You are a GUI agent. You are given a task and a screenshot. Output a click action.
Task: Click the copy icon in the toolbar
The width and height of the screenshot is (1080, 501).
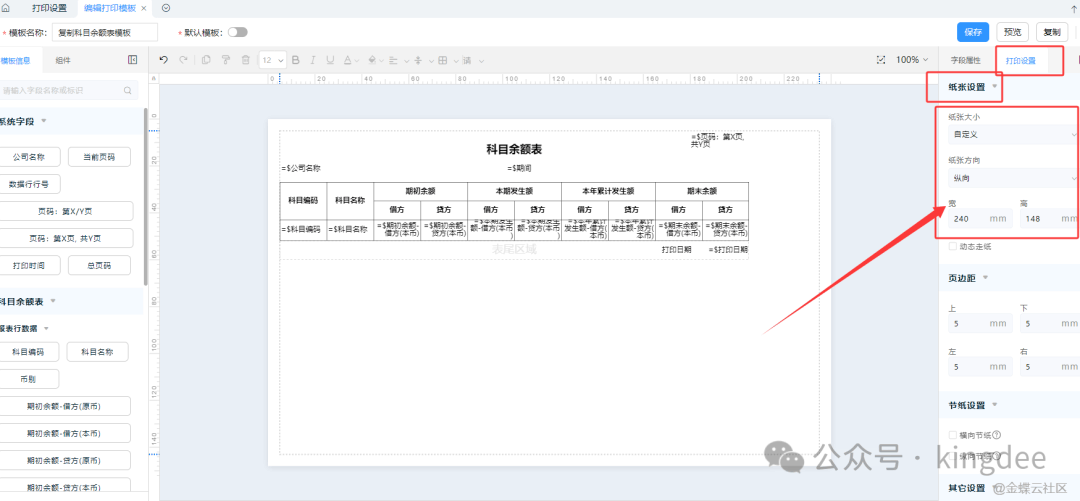(x=206, y=60)
